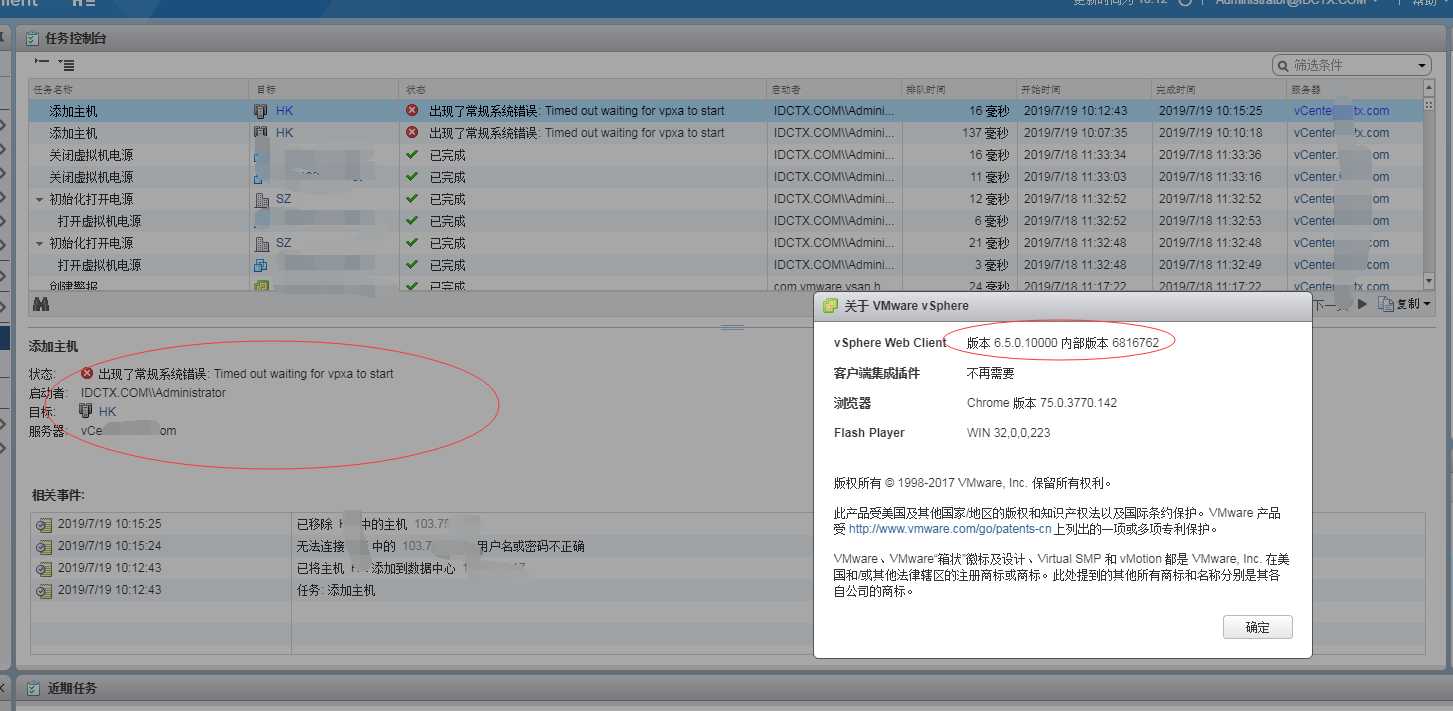Click the magnifier icon in filter box
This screenshot has height=711, width=1453.
pyautogui.click(x=1283, y=65)
